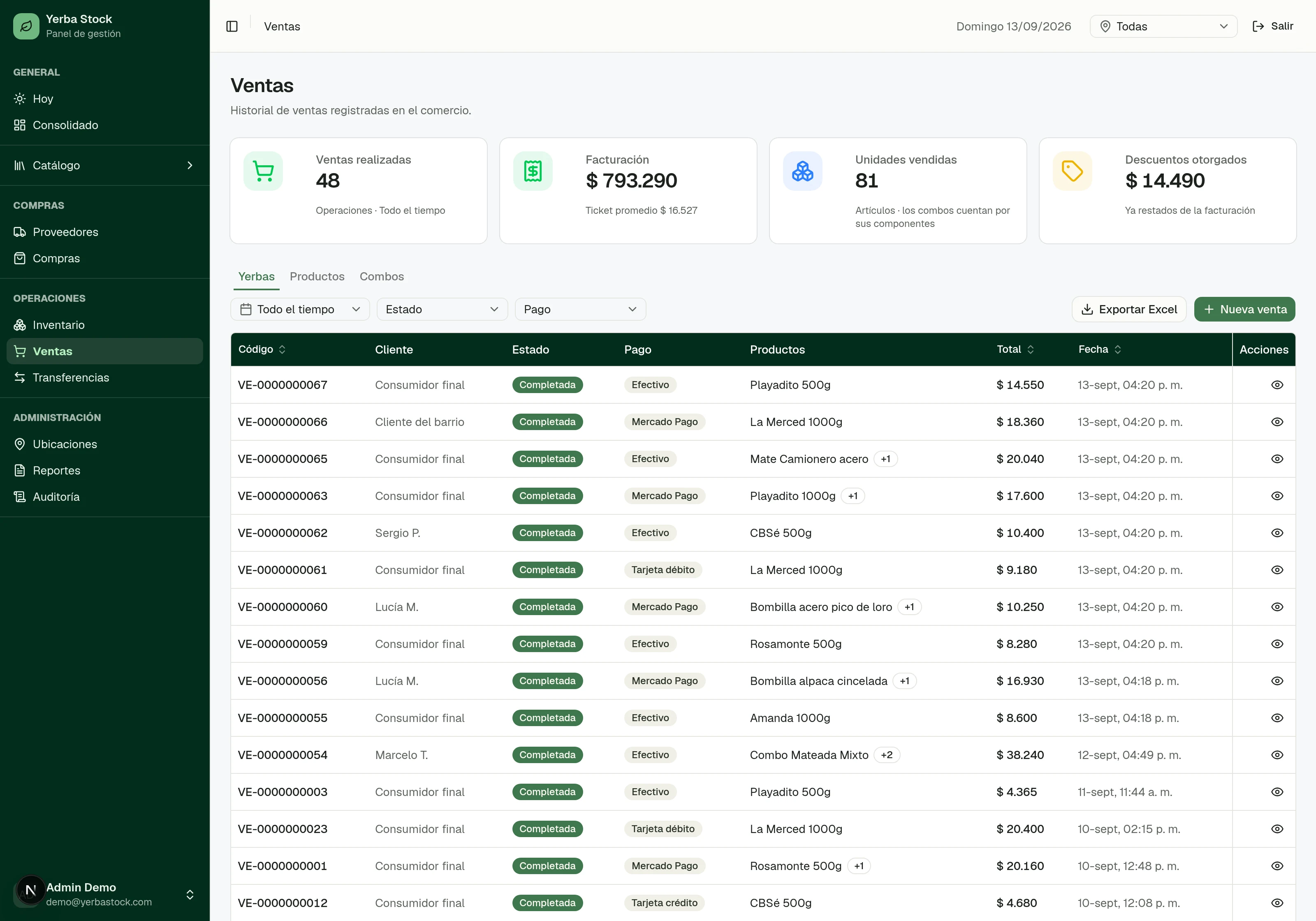The height and width of the screenshot is (921, 1316).
Task: Open the Pago filter dropdown
Action: [580, 309]
